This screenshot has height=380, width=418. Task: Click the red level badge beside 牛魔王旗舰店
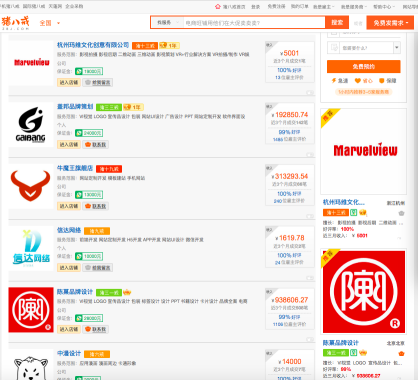point(109,169)
